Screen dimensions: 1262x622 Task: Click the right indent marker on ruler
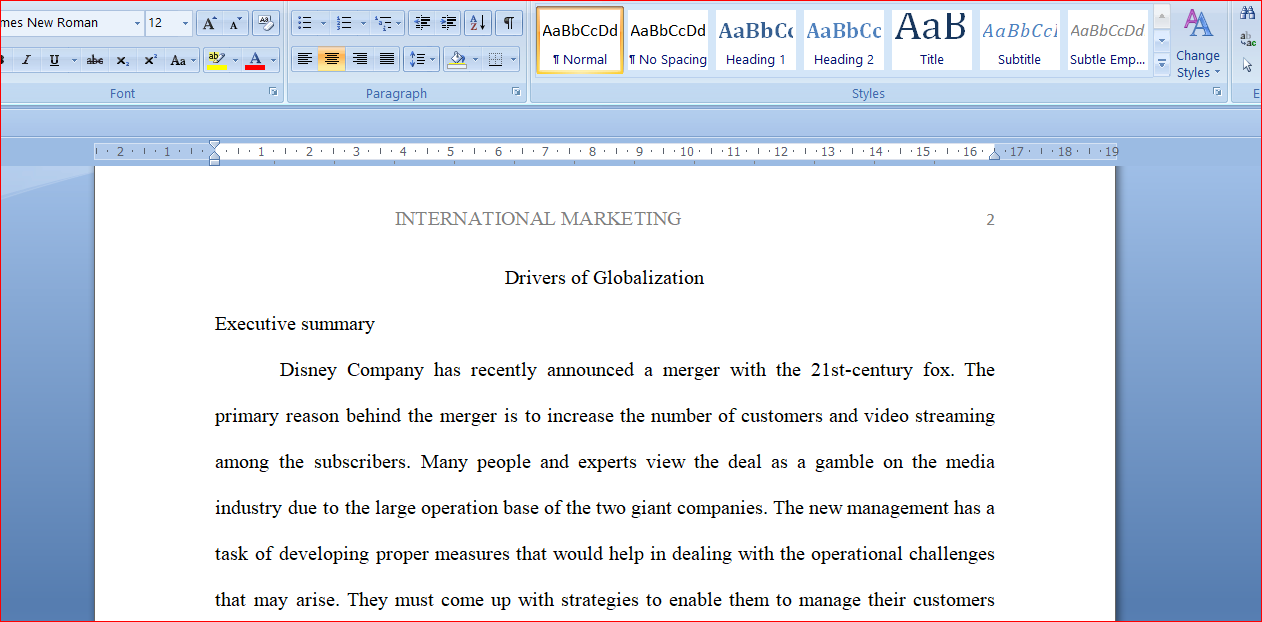click(x=994, y=154)
